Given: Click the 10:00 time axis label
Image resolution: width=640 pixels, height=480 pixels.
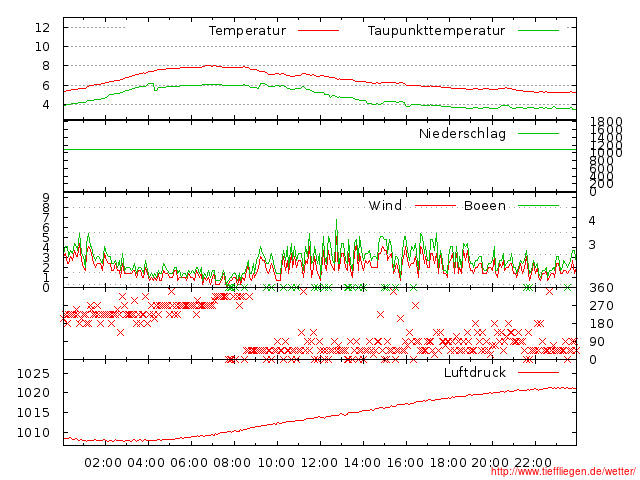Looking at the screenshot, I should 276,463.
